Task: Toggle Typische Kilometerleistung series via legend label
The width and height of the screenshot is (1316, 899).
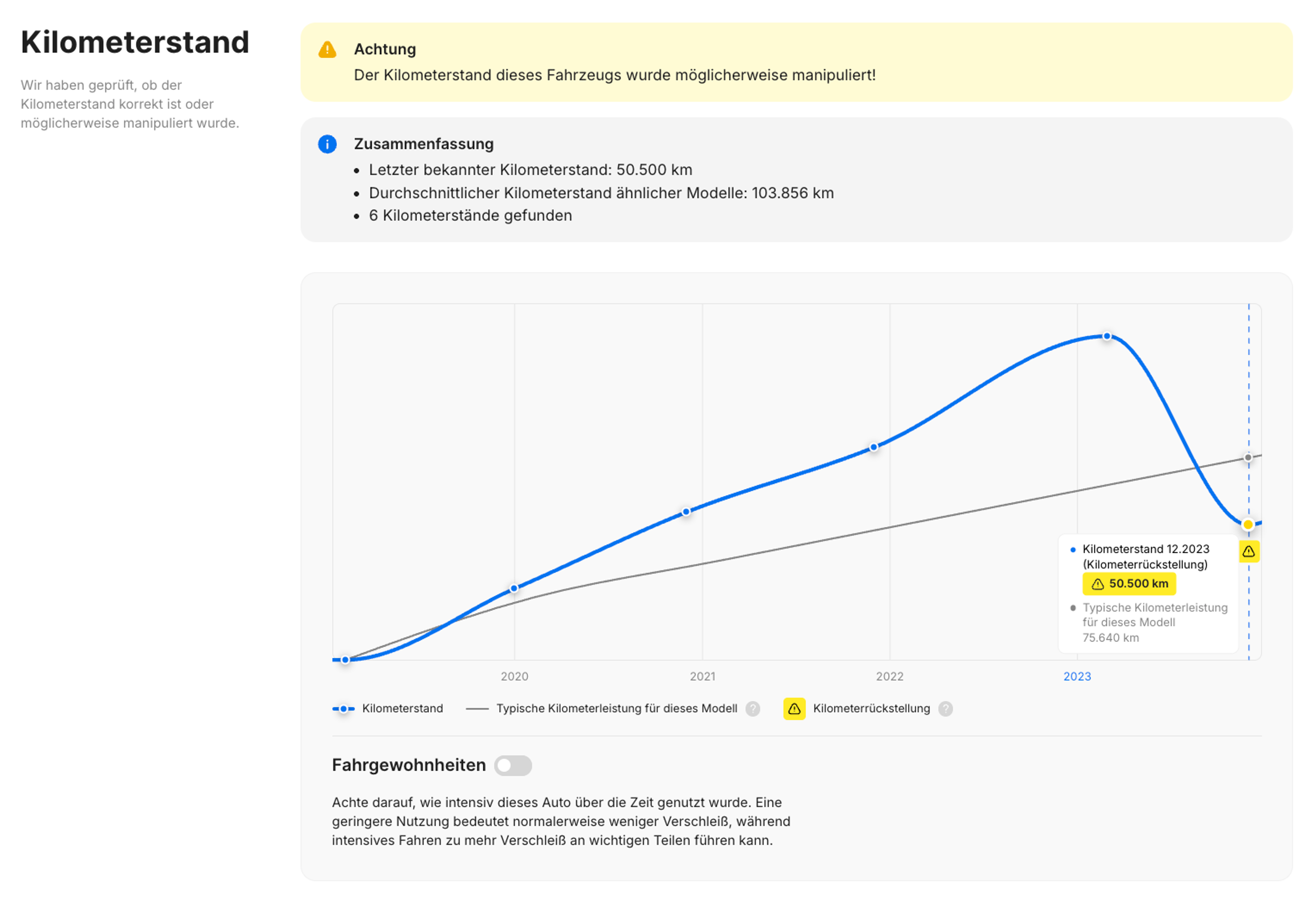Action: pos(617,709)
